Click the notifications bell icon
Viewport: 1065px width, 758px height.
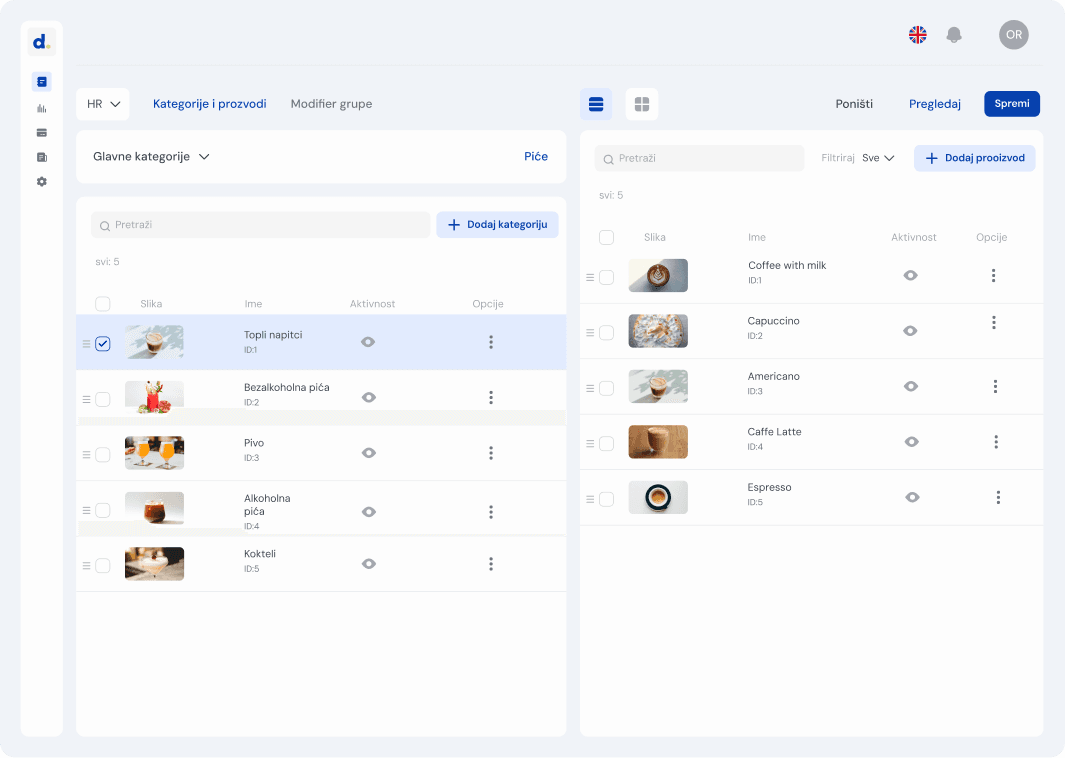point(954,35)
